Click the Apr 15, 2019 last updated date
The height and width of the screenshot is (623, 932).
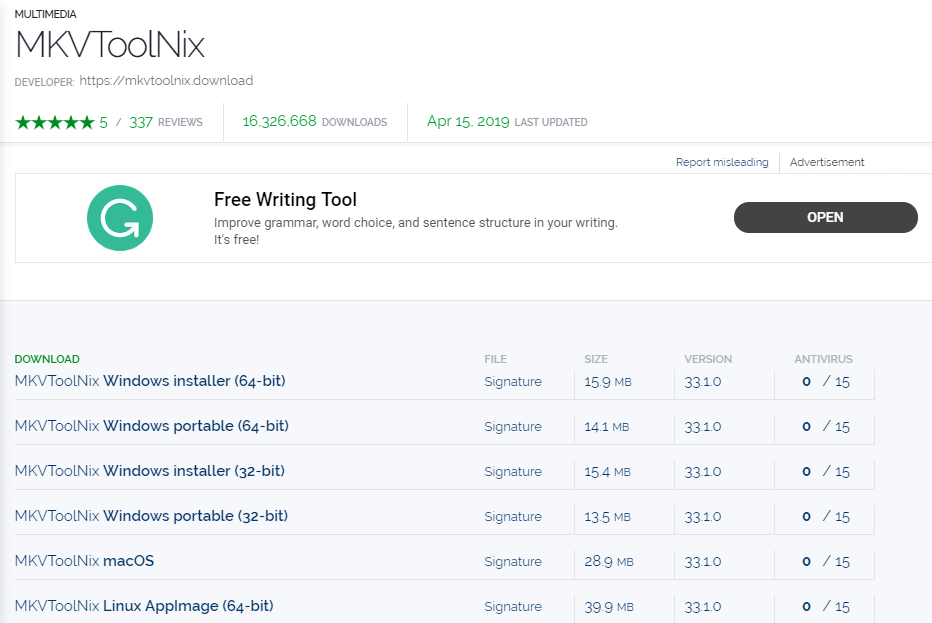pyautogui.click(x=468, y=121)
